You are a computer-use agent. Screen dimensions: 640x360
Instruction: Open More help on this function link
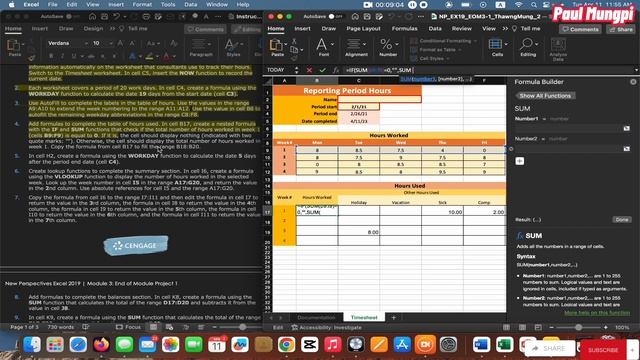click(x=597, y=313)
